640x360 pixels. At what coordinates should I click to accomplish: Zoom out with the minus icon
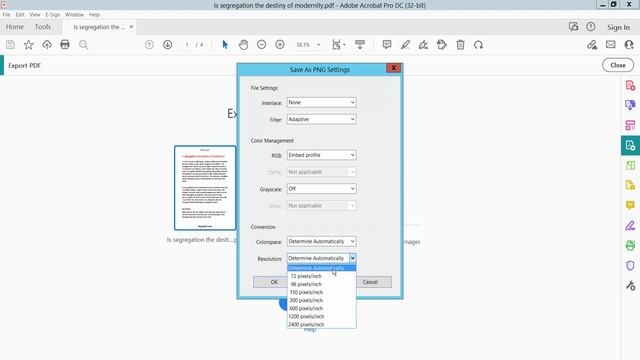[262, 44]
